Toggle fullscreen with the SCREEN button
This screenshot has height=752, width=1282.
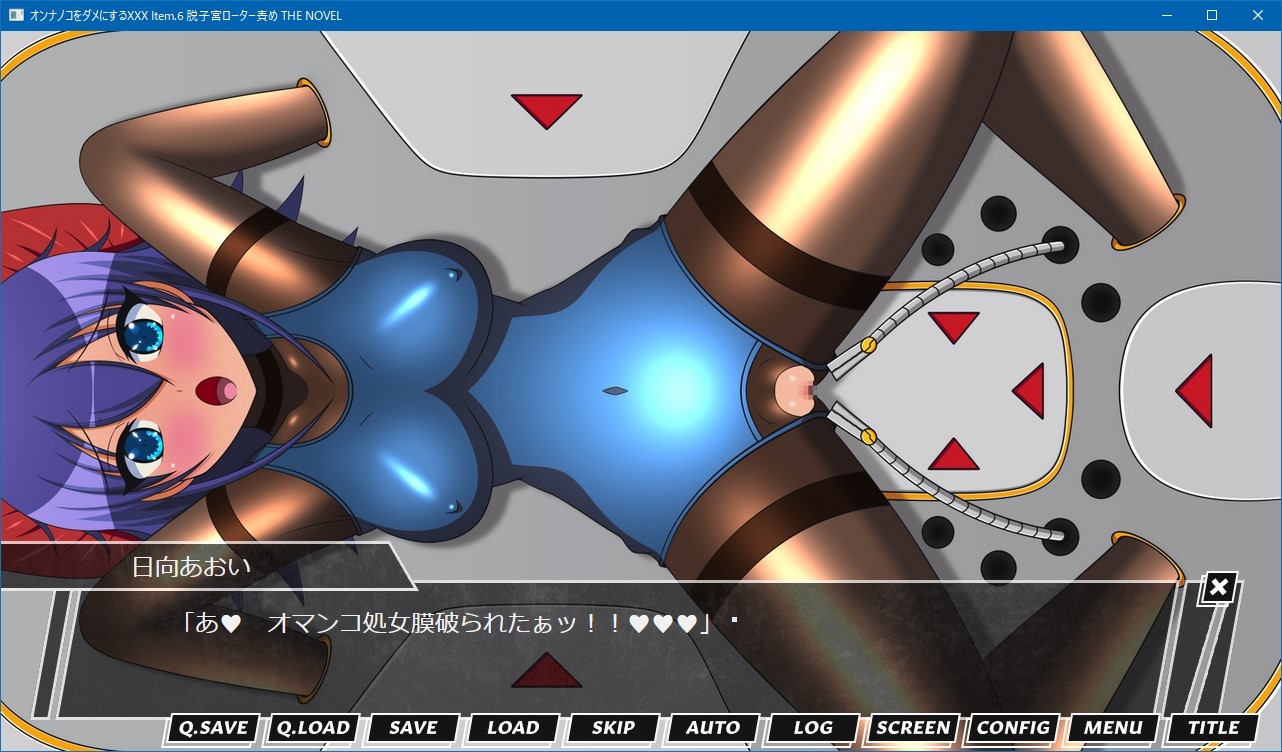[913, 728]
